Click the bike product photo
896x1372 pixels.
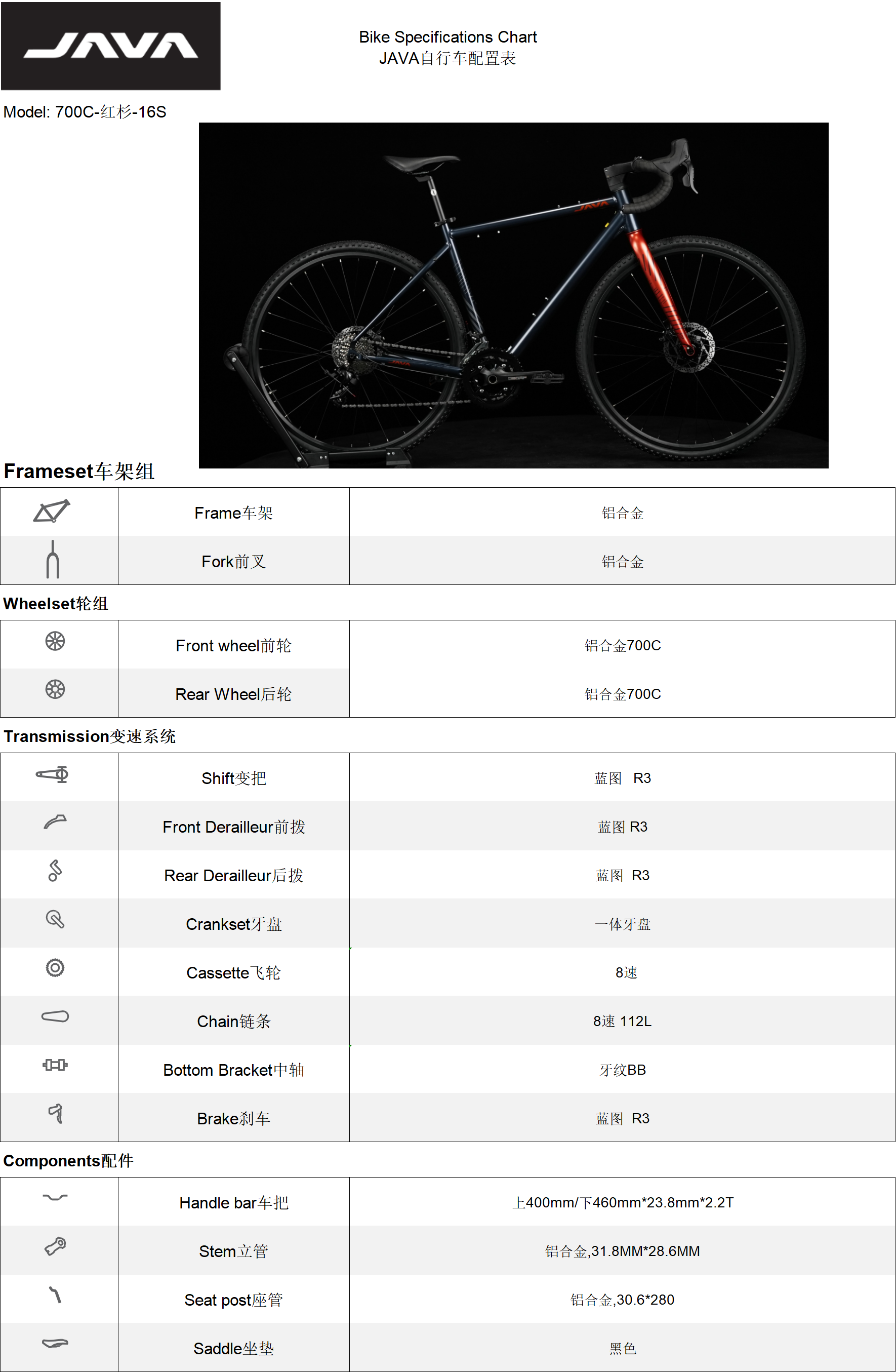tap(513, 295)
